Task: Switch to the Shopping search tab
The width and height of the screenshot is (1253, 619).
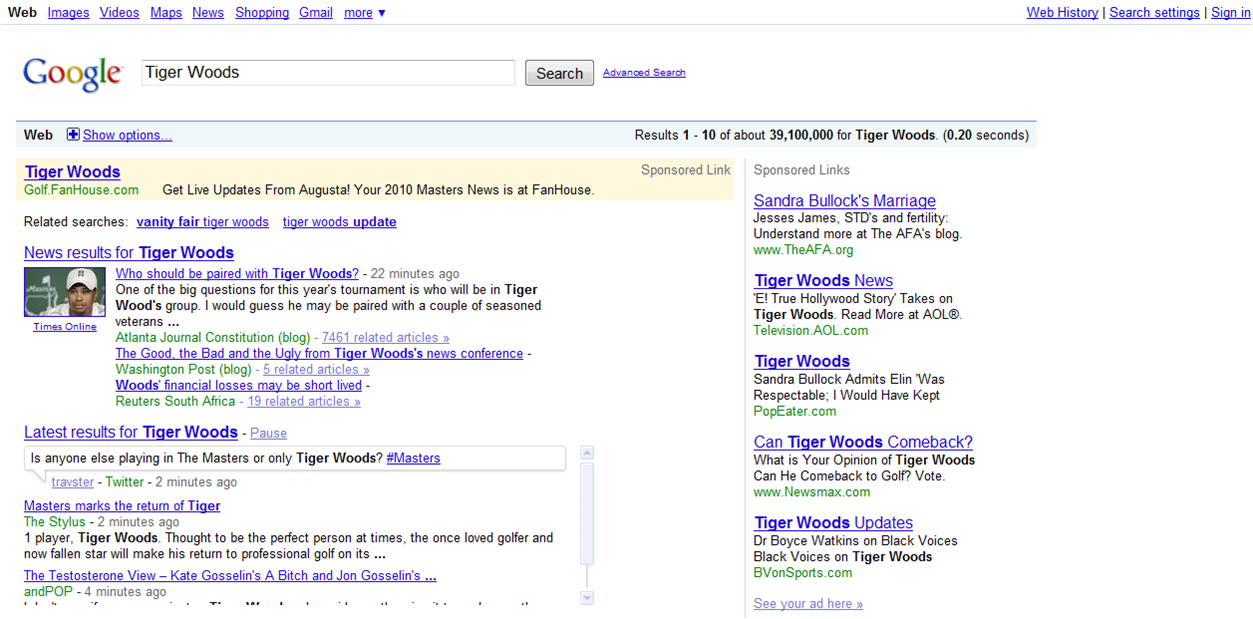Action: [x=262, y=12]
